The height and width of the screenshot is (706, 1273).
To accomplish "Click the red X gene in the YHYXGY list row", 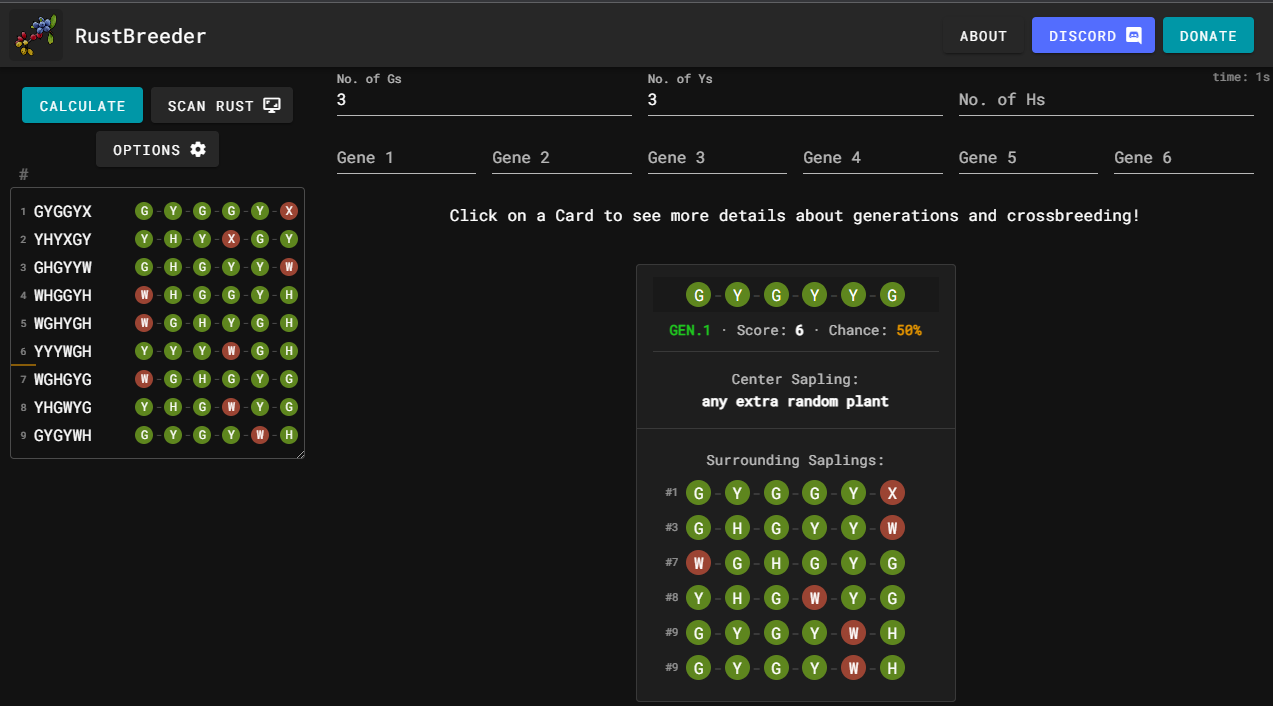I will (x=231, y=239).
